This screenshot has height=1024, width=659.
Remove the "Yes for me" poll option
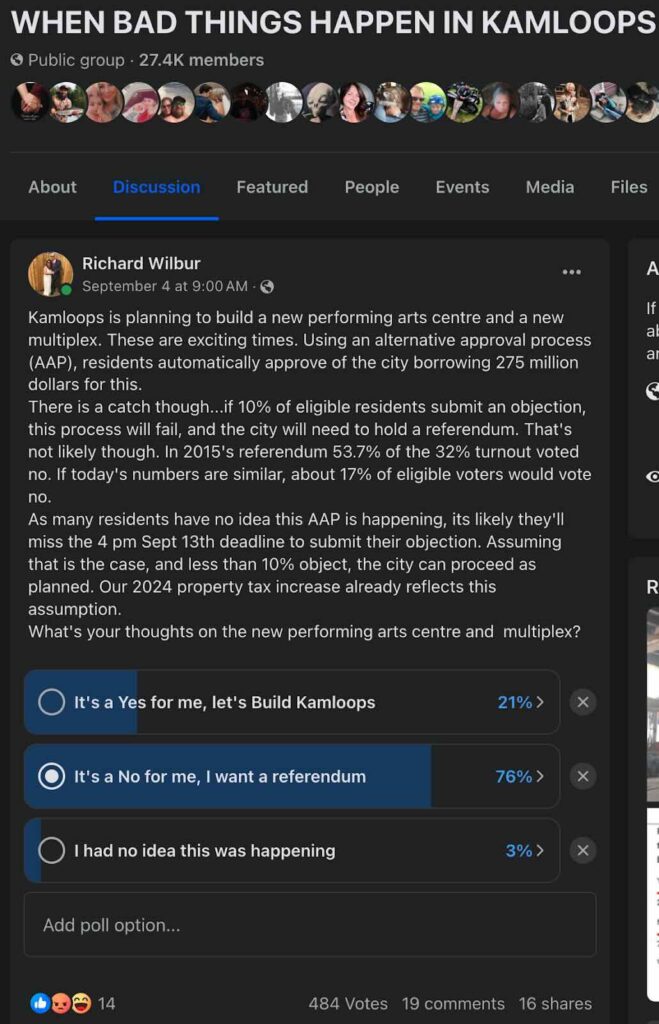583,702
